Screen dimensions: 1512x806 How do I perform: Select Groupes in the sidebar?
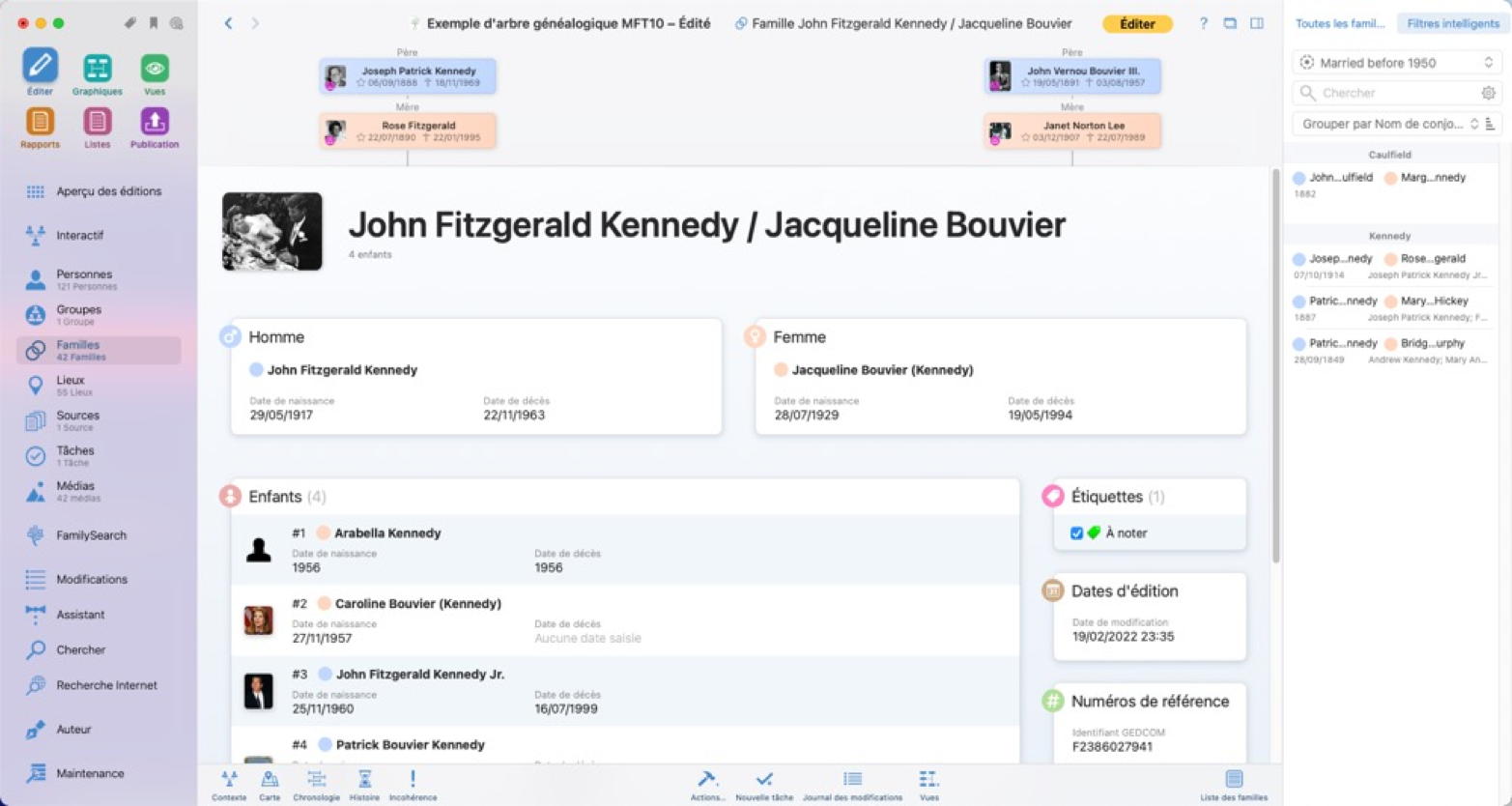[x=99, y=315]
